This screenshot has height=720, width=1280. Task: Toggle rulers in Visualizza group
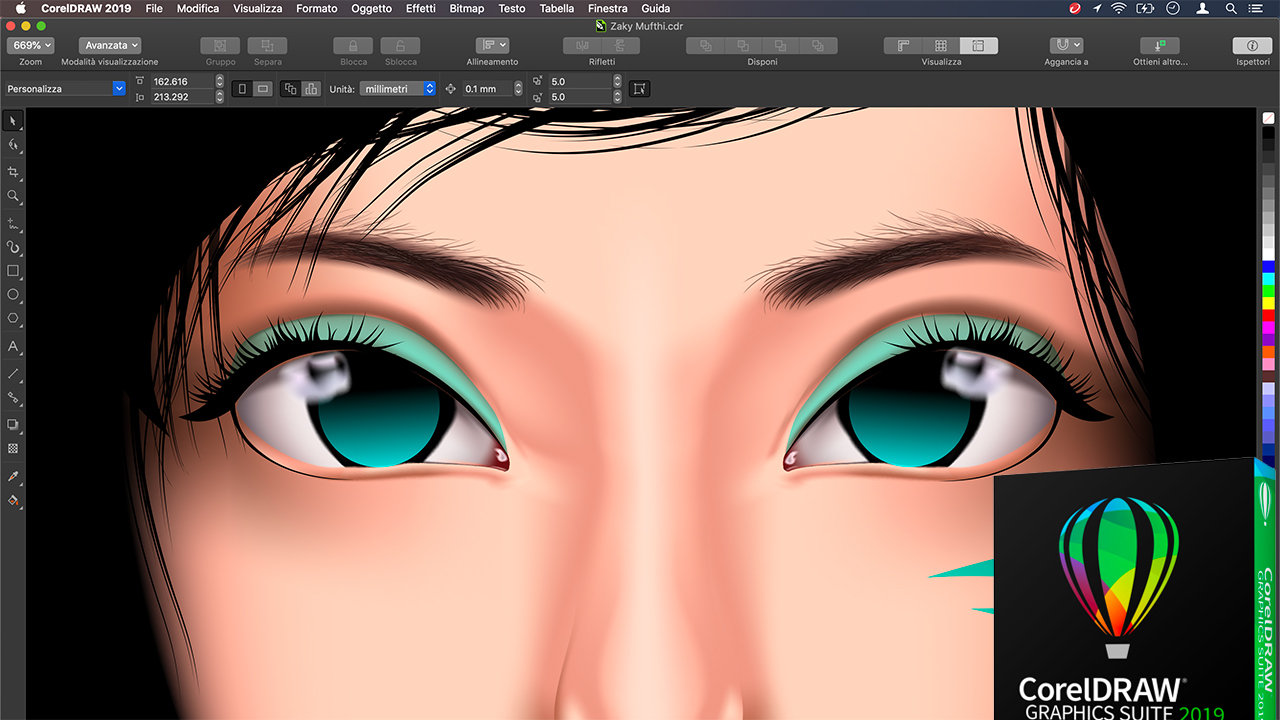tap(903, 46)
